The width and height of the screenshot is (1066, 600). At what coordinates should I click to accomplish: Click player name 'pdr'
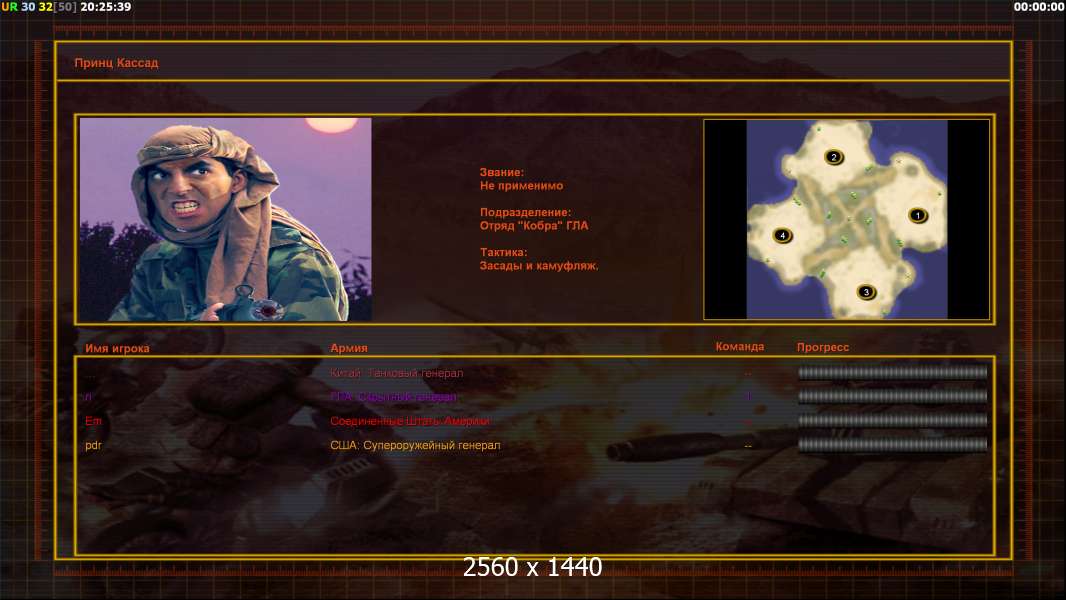(x=93, y=446)
